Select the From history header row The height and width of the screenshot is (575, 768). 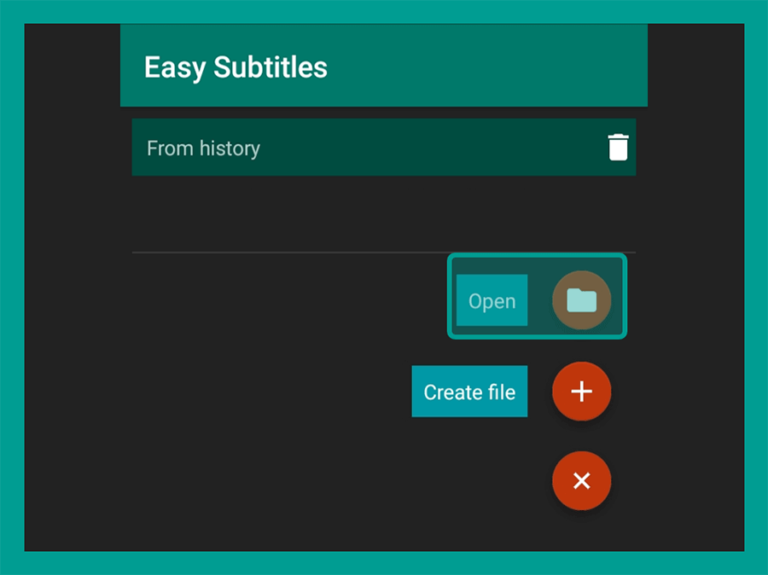384,147
